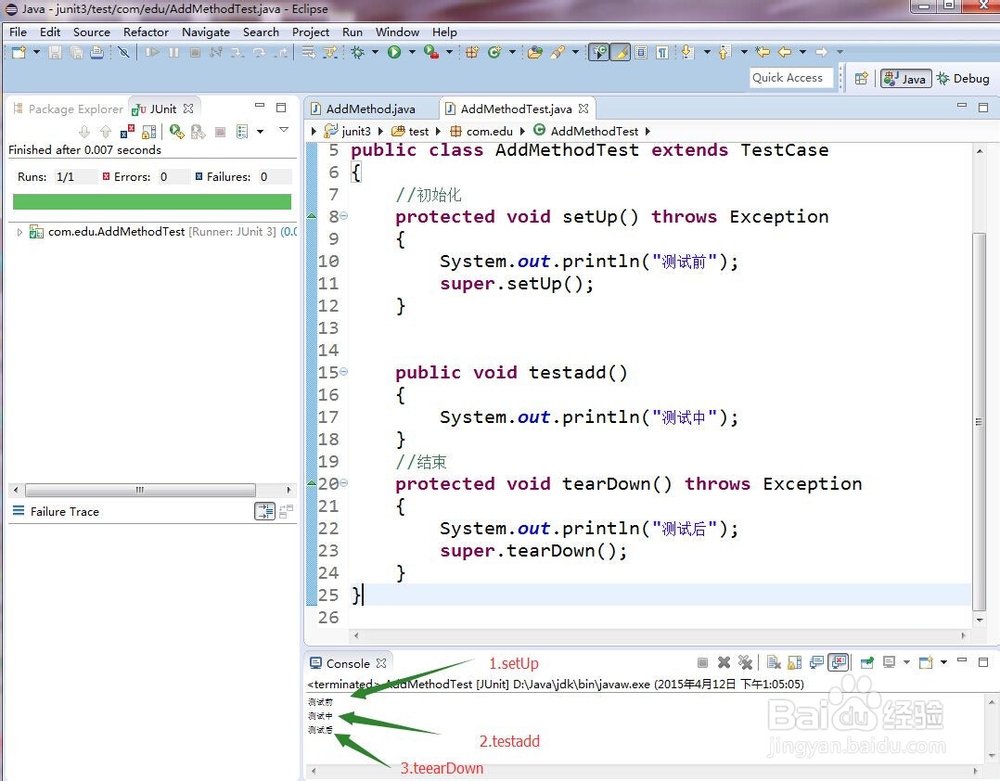
Task: Click the Last Edit Location icon
Action: coord(762,52)
